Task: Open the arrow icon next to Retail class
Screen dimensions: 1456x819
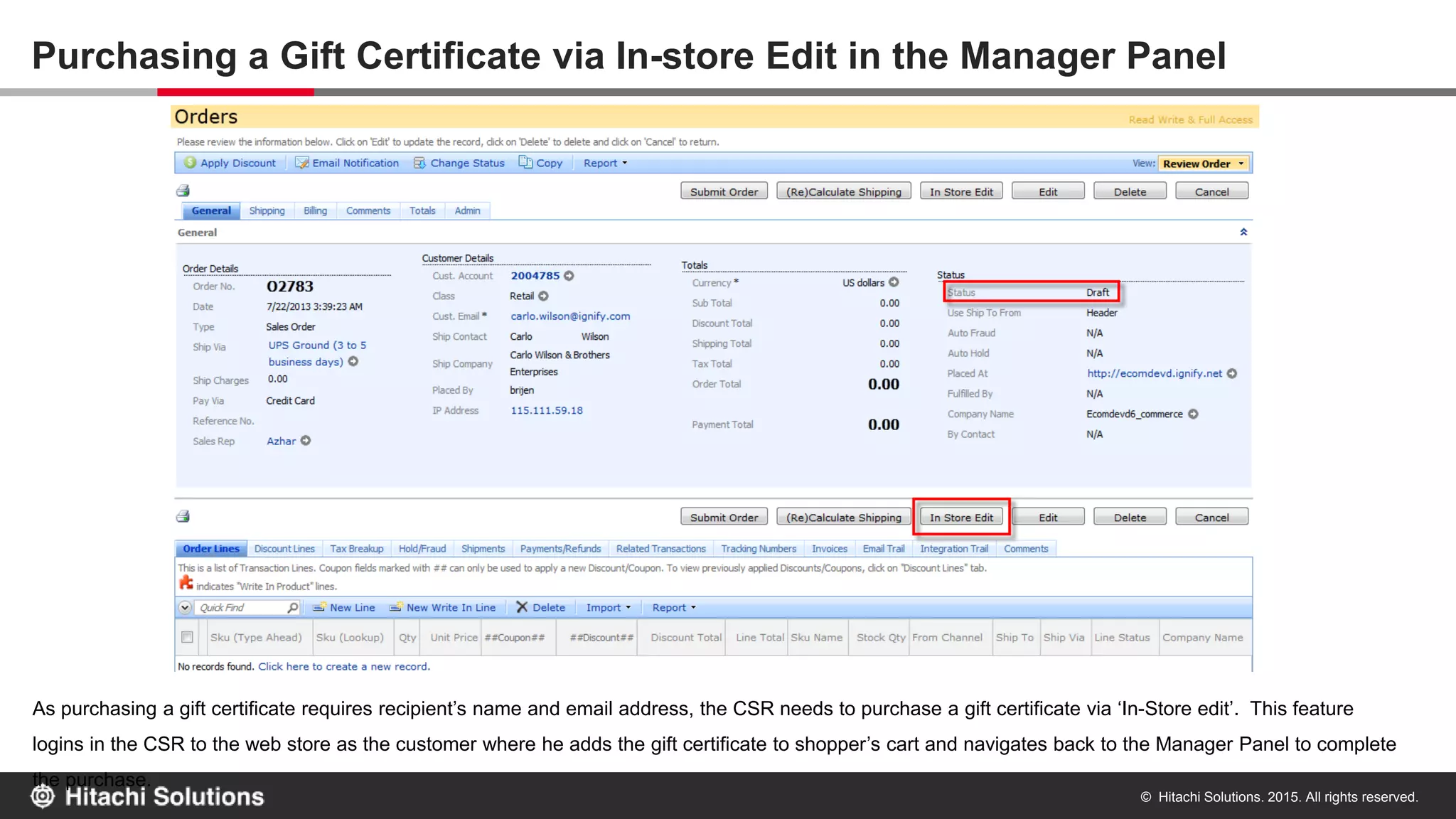Action: pyautogui.click(x=543, y=296)
